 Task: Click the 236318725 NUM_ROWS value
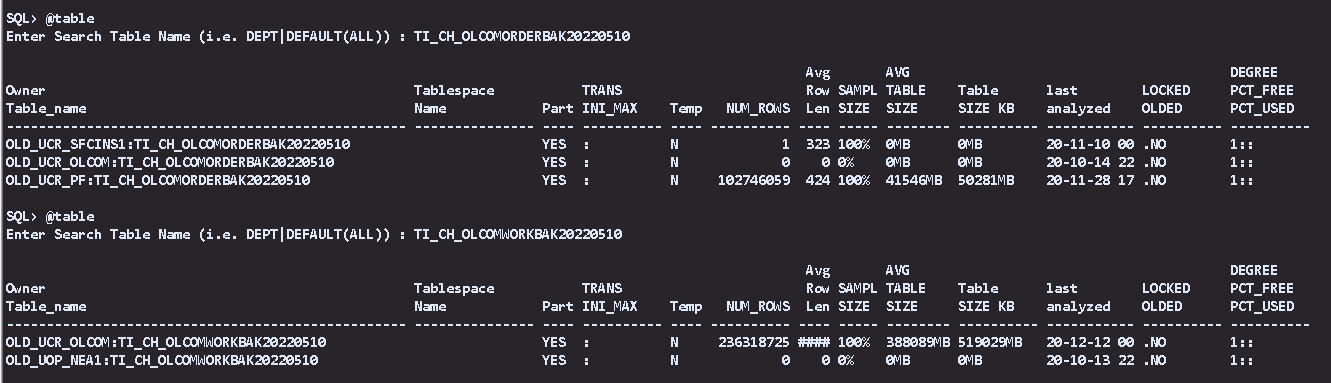coord(754,342)
